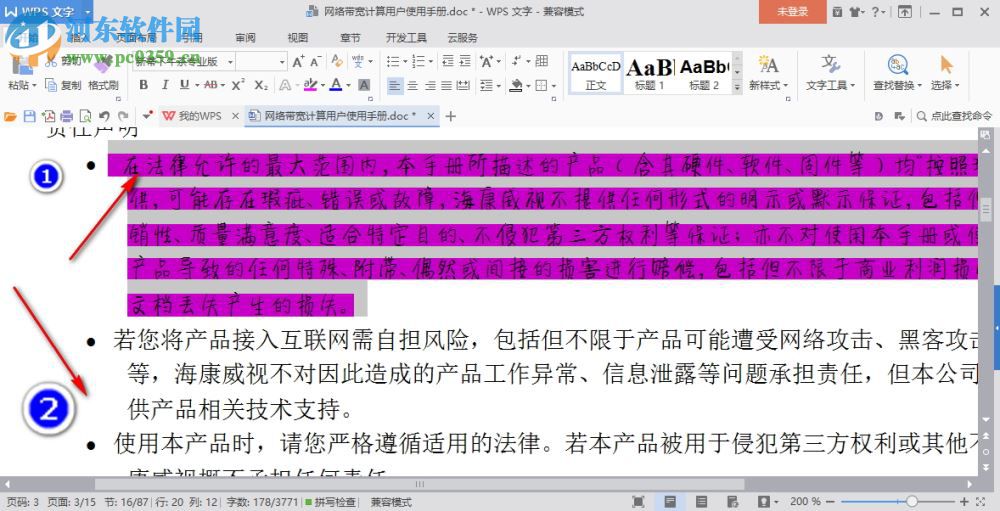Decrease paragraph indent

(447, 61)
